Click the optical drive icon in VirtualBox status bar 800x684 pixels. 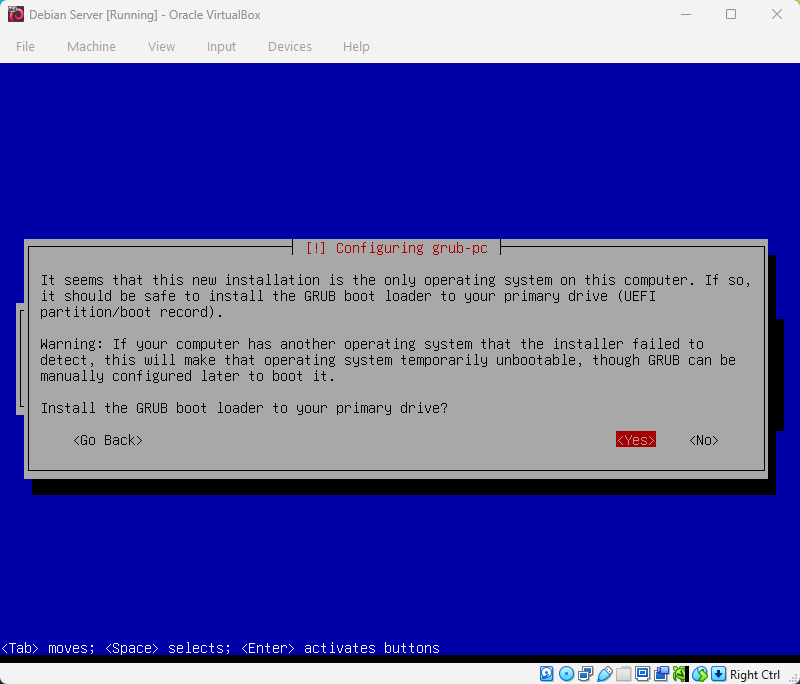[565, 673]
